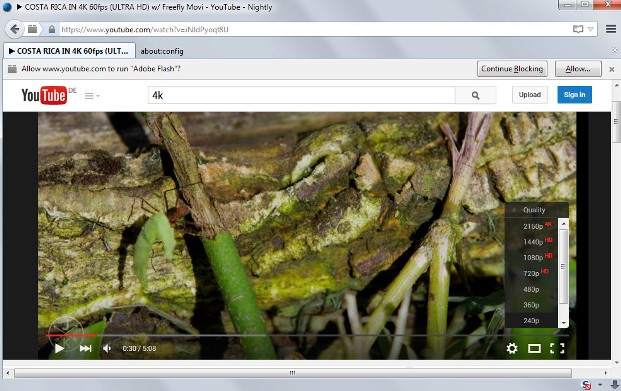Viewport: 621px width, 391px height.
Task: Choose 480p quality option
Action: pos(531,290)
